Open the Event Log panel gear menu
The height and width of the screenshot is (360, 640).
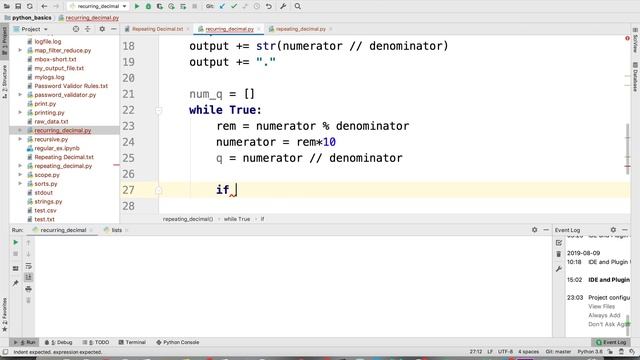(613, 230)
